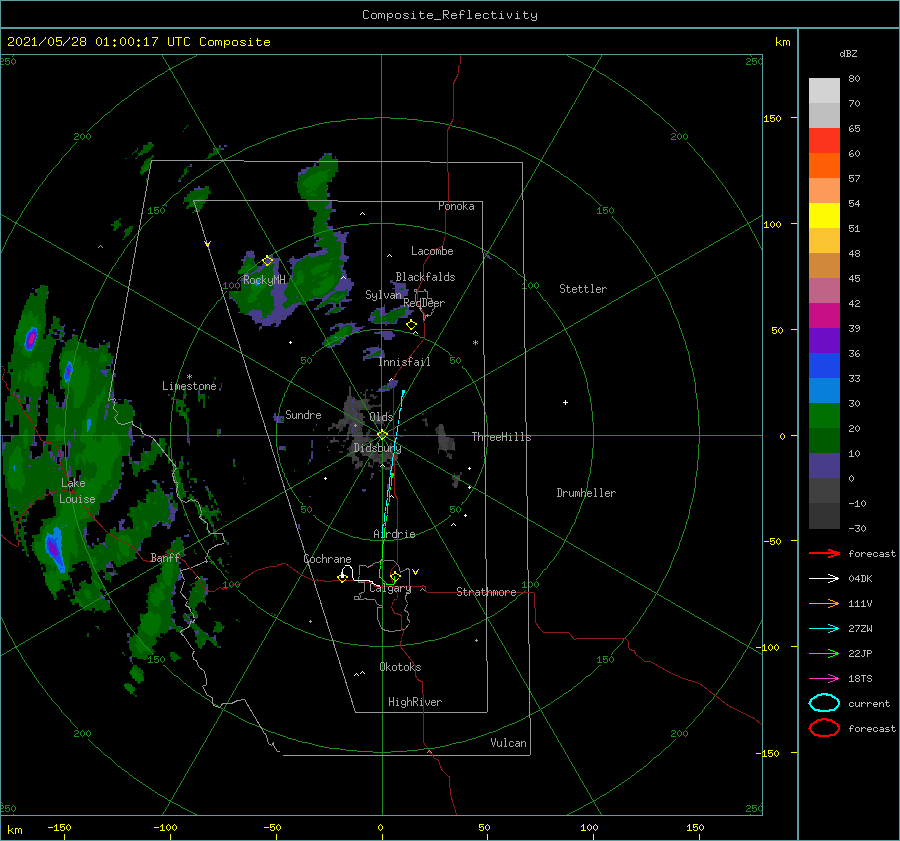Image resolution: width=900 pixels, height=841 pixels.
Task: Click the RockyMH label
Action: [x=264, y=281]
